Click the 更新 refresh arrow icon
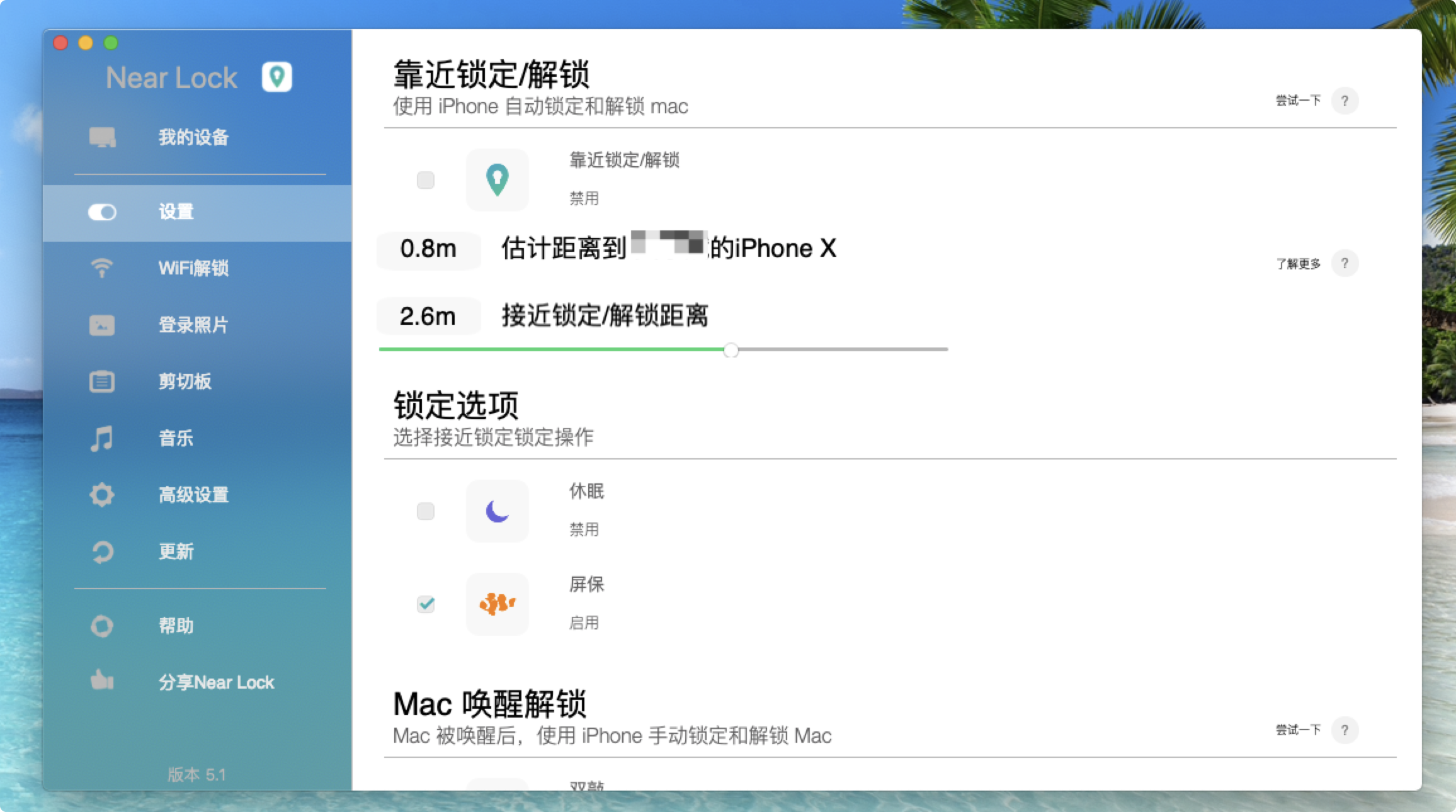Image resolution: width=1456 pixels, height=812 pixels. [x=102, y=552]
